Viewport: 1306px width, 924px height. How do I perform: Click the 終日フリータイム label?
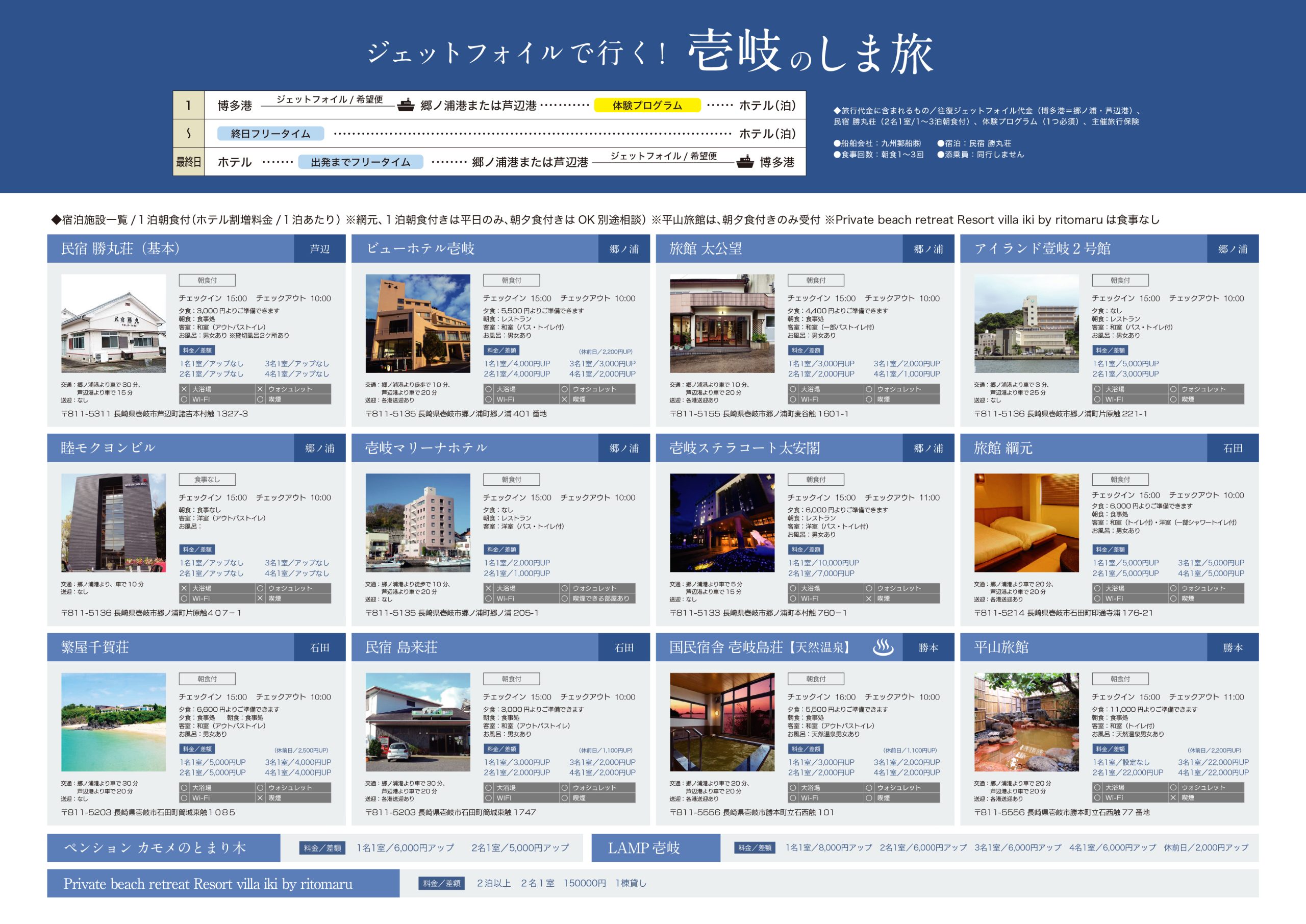click(x=270, y=134)
